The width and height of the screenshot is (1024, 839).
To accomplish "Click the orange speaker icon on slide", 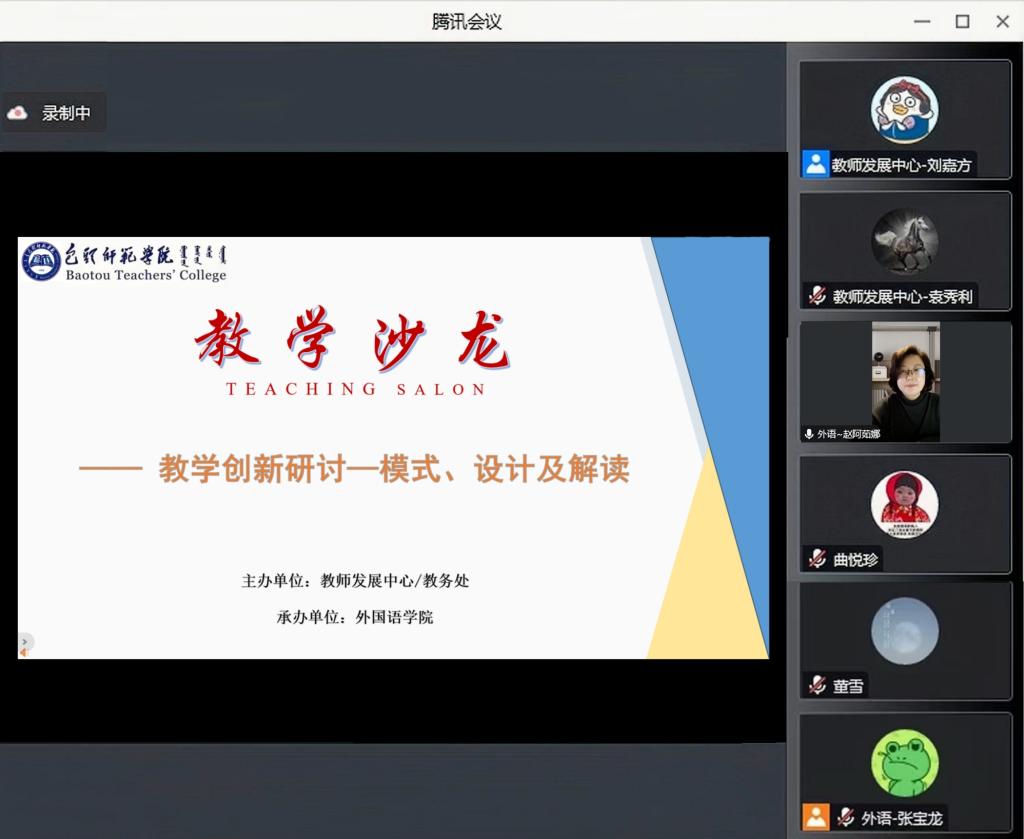I will click(23, 654).
